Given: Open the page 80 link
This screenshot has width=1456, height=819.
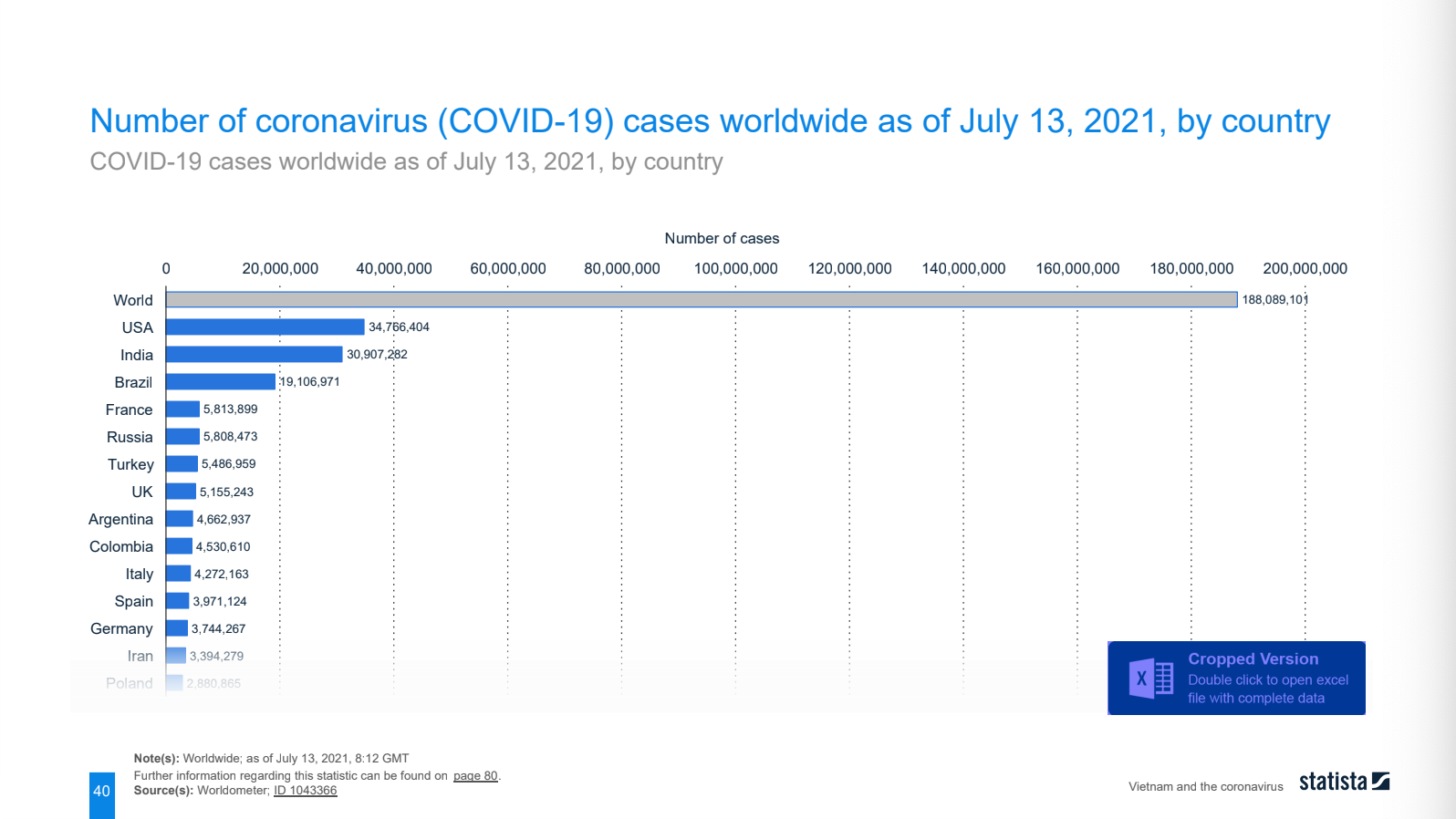Looking at the screenshot, I should (x=475, y=776).
